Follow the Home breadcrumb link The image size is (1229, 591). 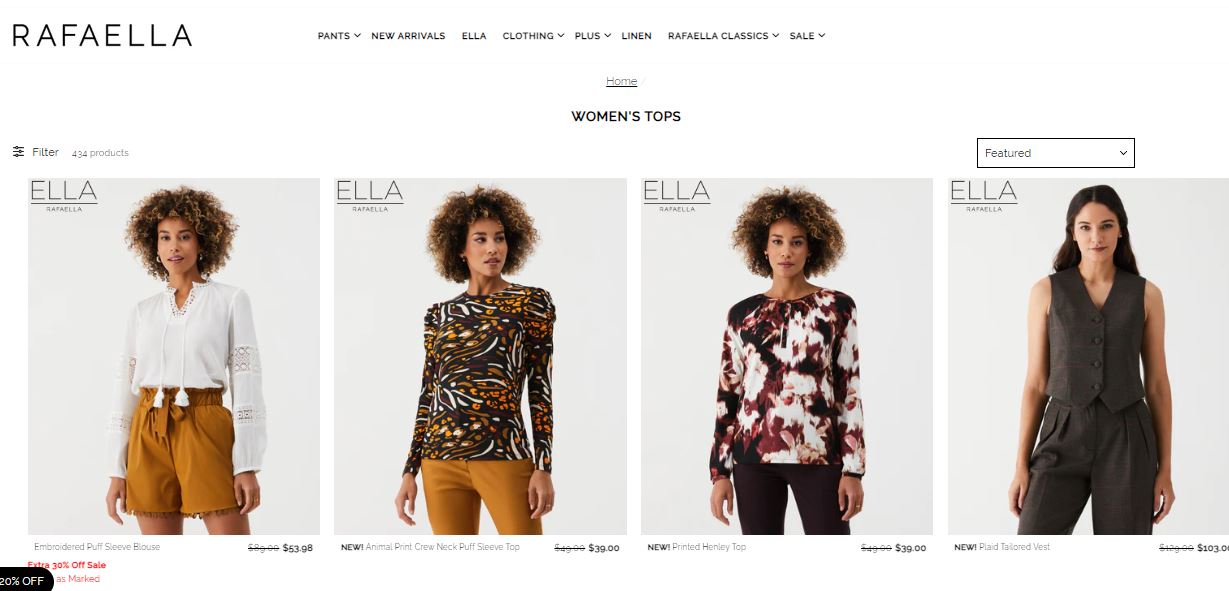621,81
